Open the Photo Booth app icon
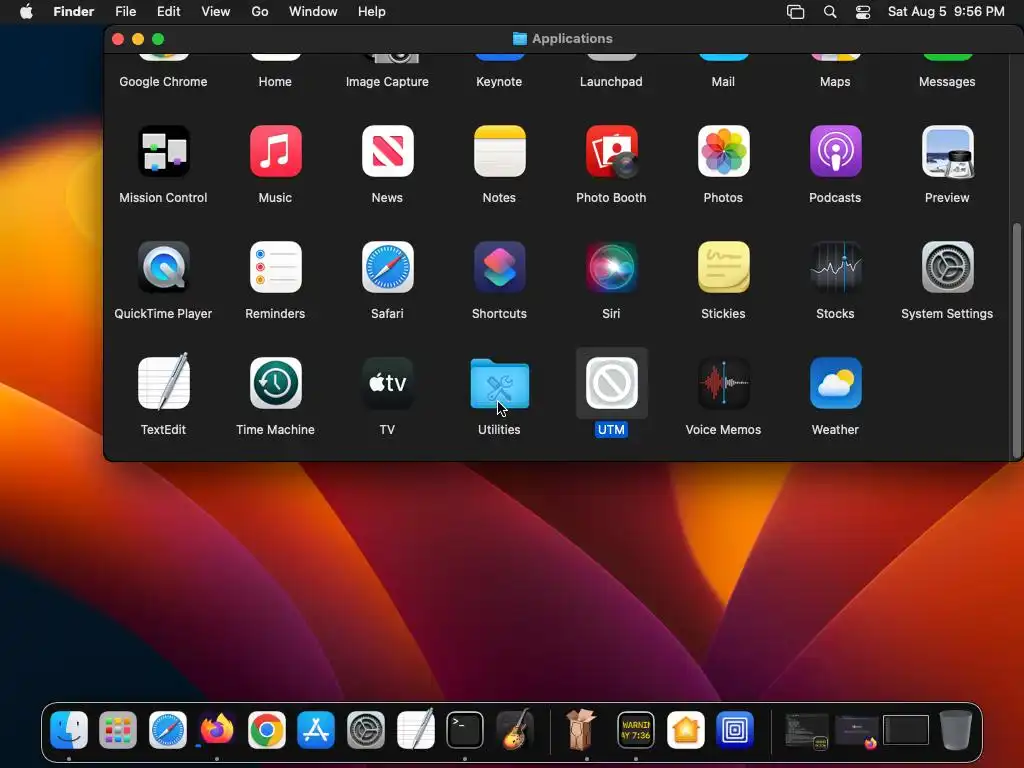 [x=611, y=152]
